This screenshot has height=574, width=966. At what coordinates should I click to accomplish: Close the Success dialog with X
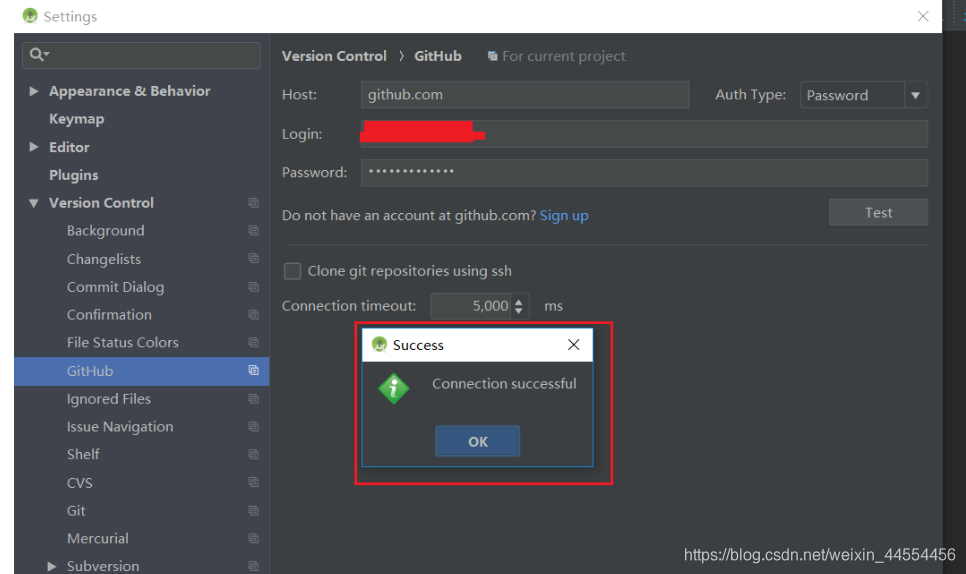(x=574, y=345)
